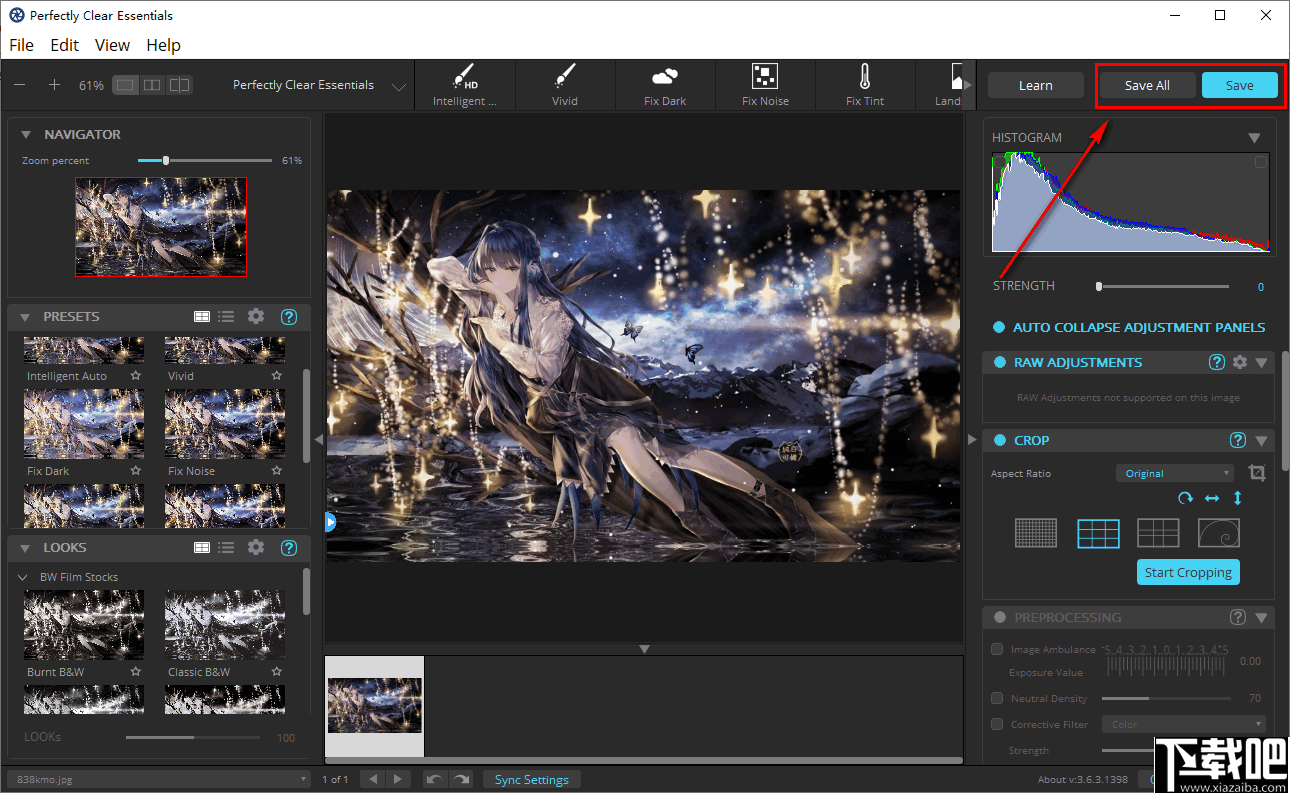
Task: Click the crop tool icon beside Aspect Ratio
Action: coord(1257,473)
